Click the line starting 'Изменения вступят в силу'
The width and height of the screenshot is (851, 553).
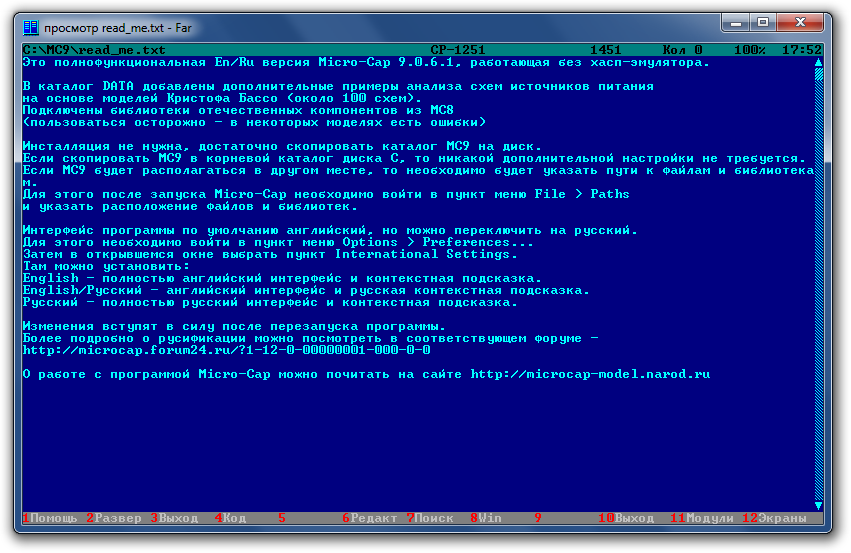tap(234, 327)
